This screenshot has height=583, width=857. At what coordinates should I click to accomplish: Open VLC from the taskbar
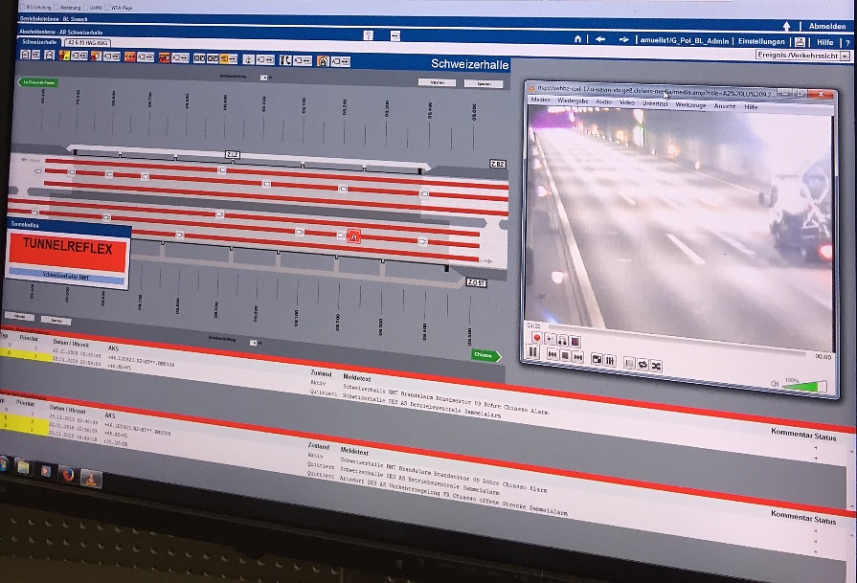click(91, 479)
